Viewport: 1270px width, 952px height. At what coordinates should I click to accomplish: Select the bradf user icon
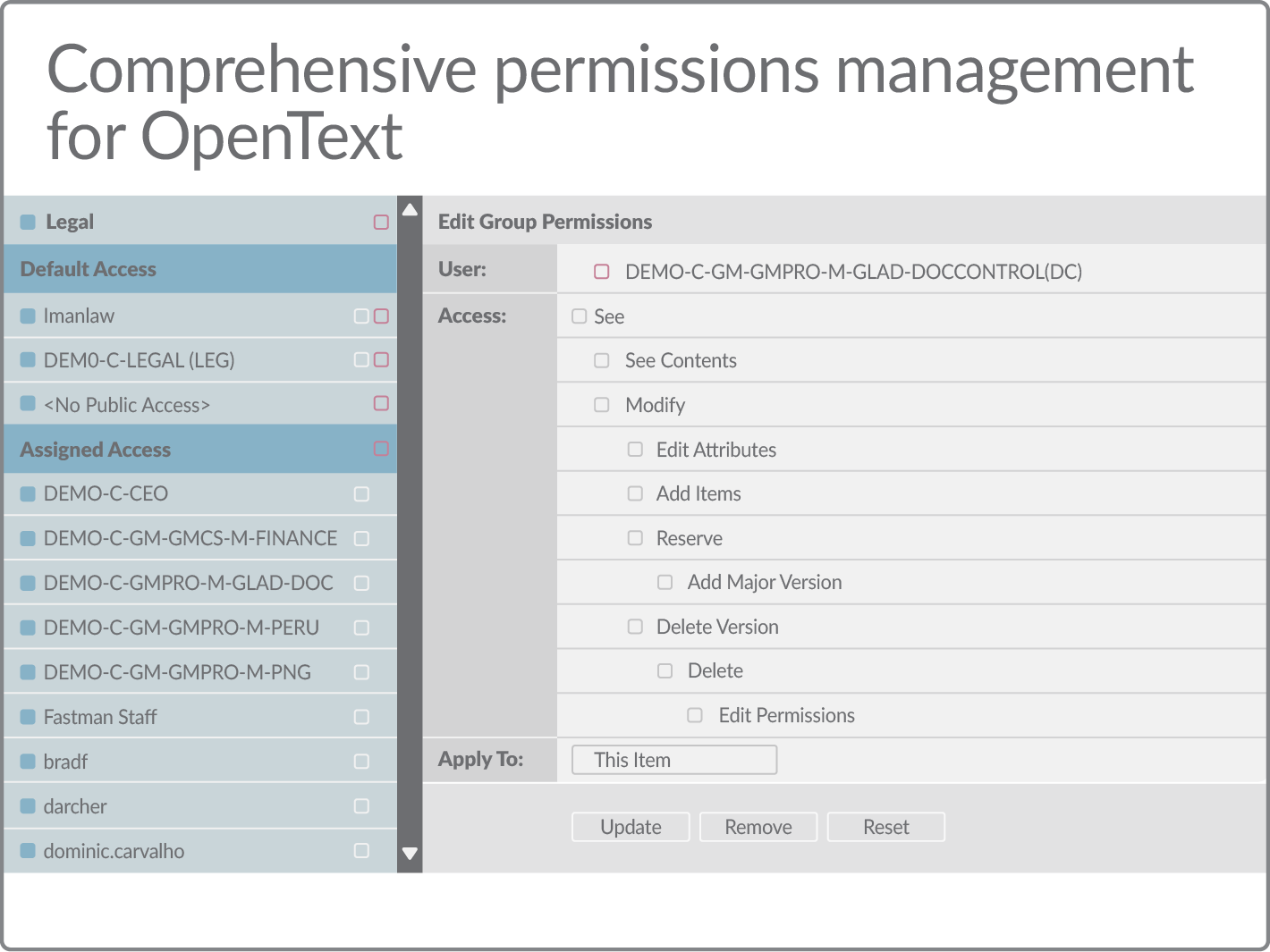(29, 761)
